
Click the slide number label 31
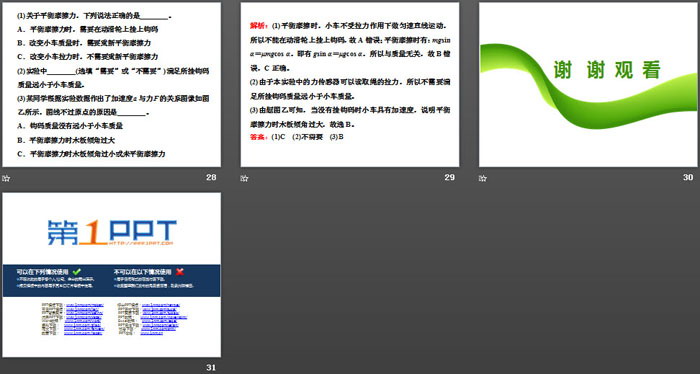pos(211,367)
